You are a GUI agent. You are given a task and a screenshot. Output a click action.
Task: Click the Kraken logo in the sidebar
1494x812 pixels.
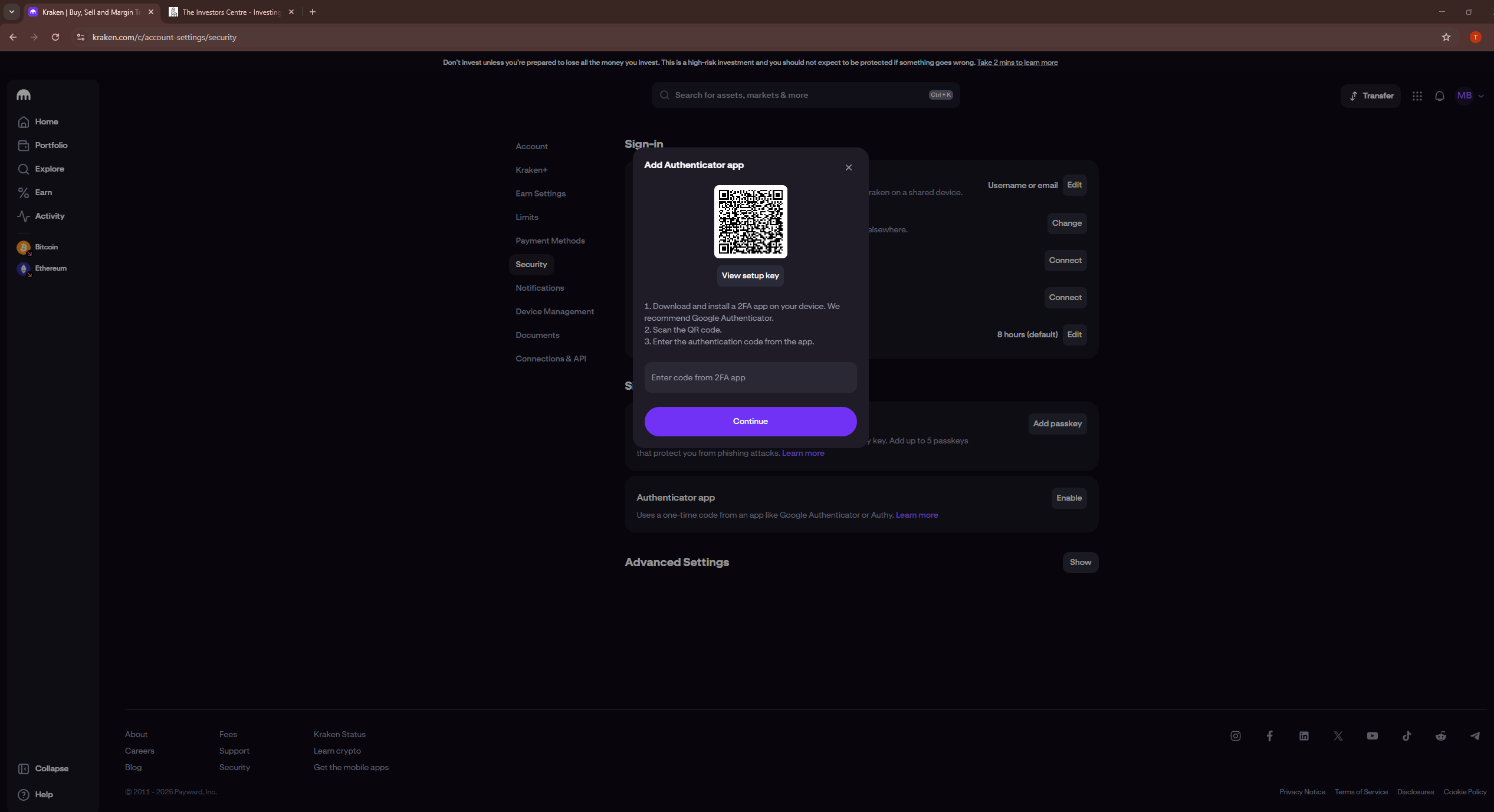[x=24, y=95]
